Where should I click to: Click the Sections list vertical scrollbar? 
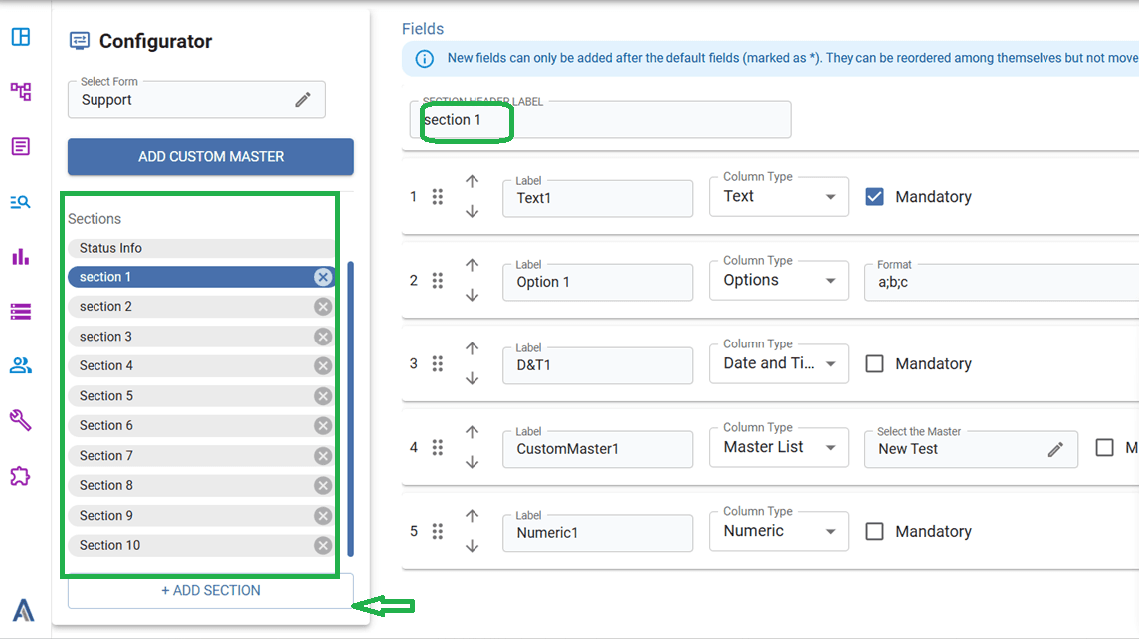click(351, 409)
